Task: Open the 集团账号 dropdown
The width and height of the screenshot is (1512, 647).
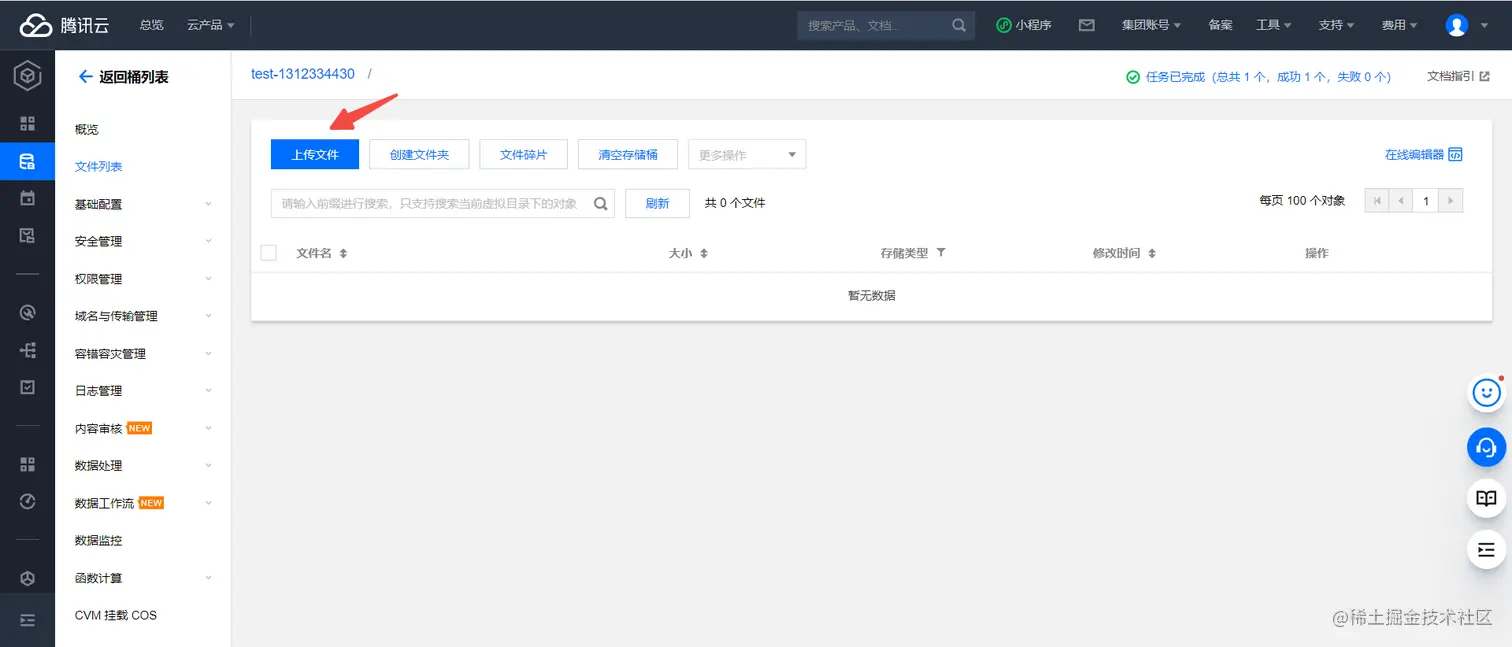Action: click(1151, 25)
